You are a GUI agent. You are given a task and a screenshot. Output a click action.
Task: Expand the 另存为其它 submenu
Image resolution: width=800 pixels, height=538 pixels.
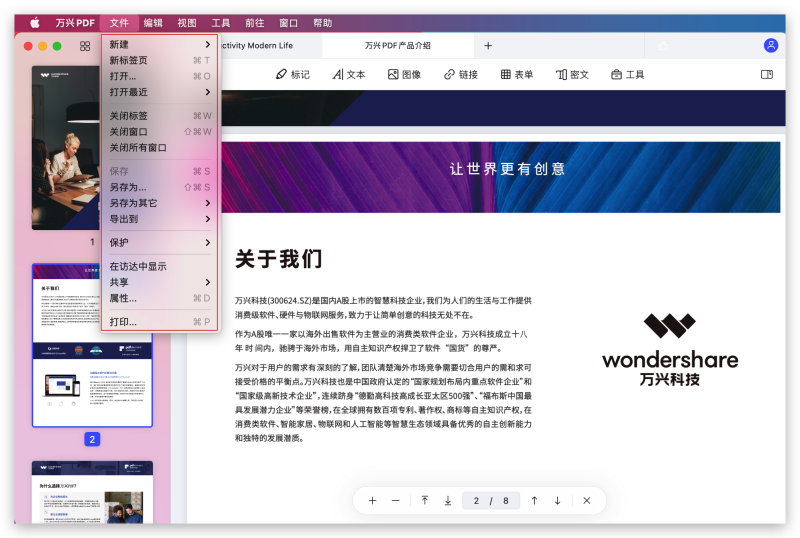pyautogui.click(x=160, y=203)
